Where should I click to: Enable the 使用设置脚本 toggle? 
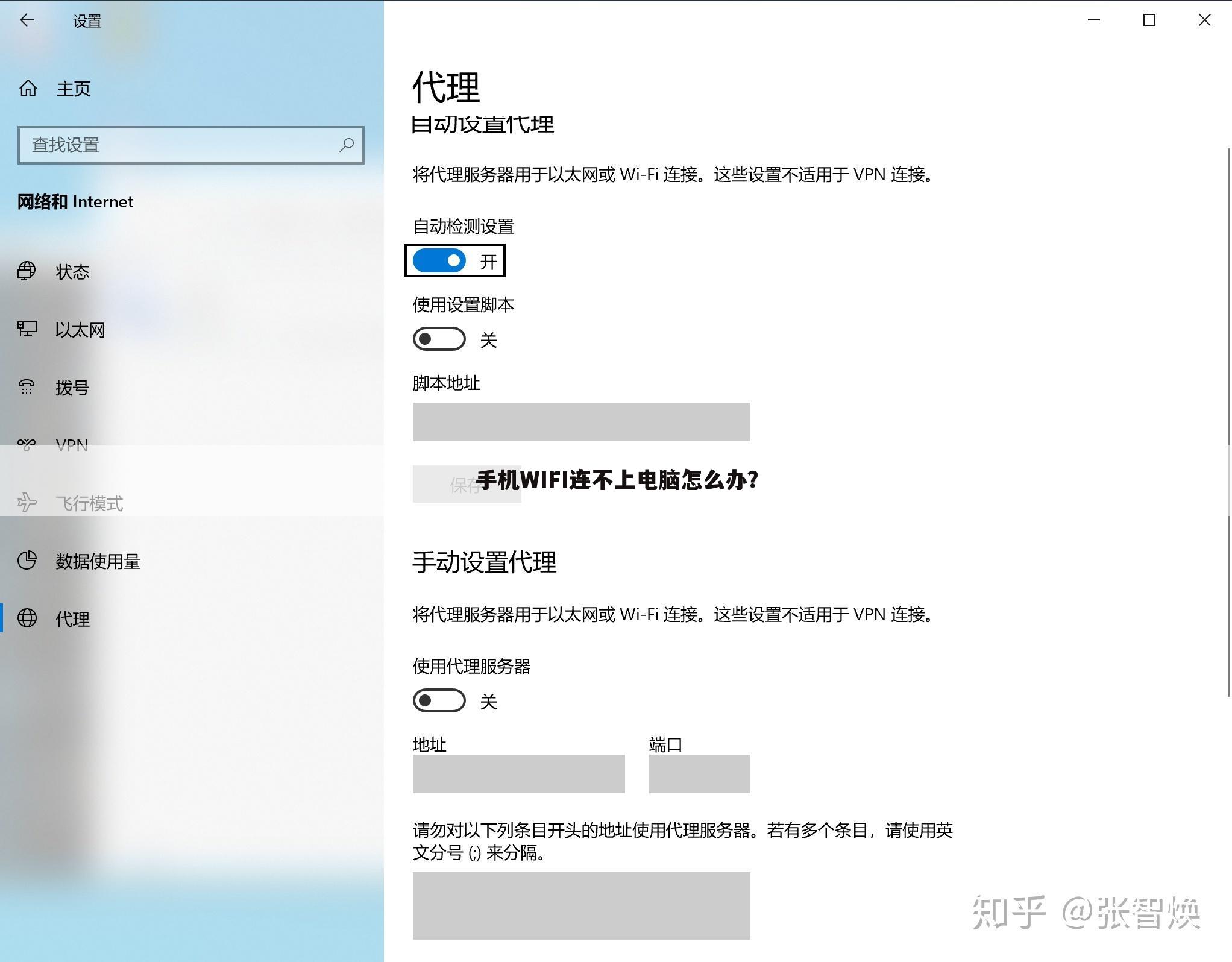coord(439,339)
